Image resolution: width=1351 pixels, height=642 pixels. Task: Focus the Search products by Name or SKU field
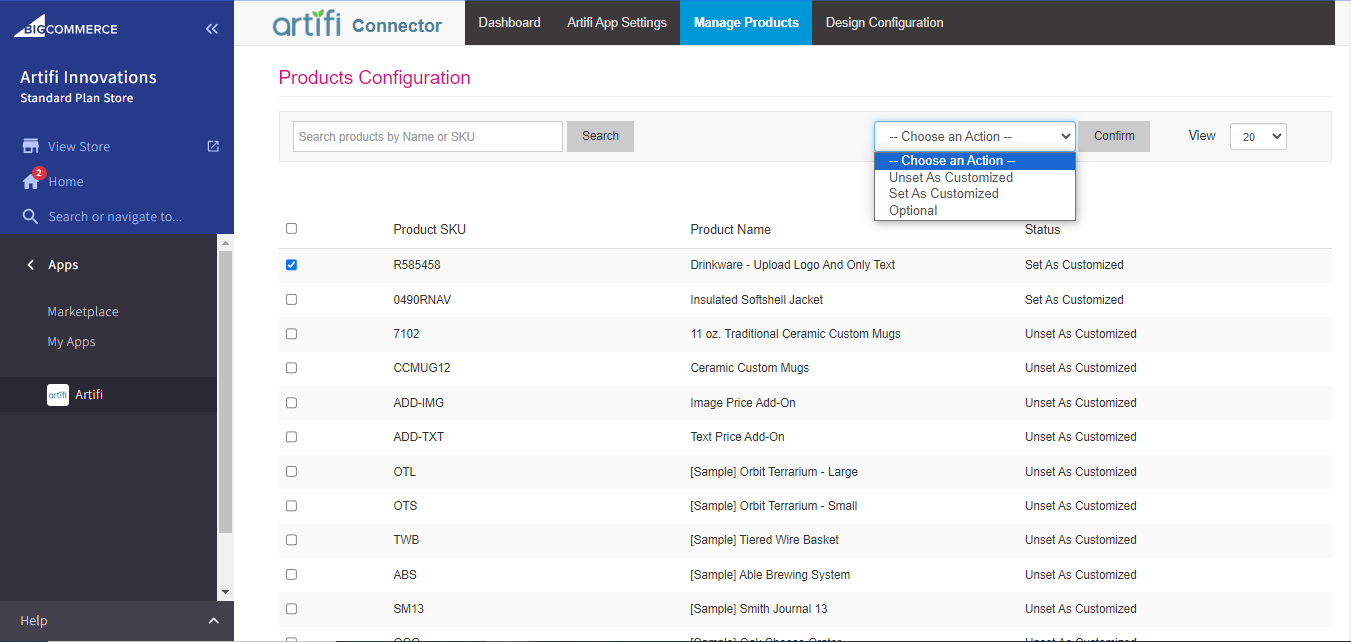pyautogui.click(x=428, y=137)
